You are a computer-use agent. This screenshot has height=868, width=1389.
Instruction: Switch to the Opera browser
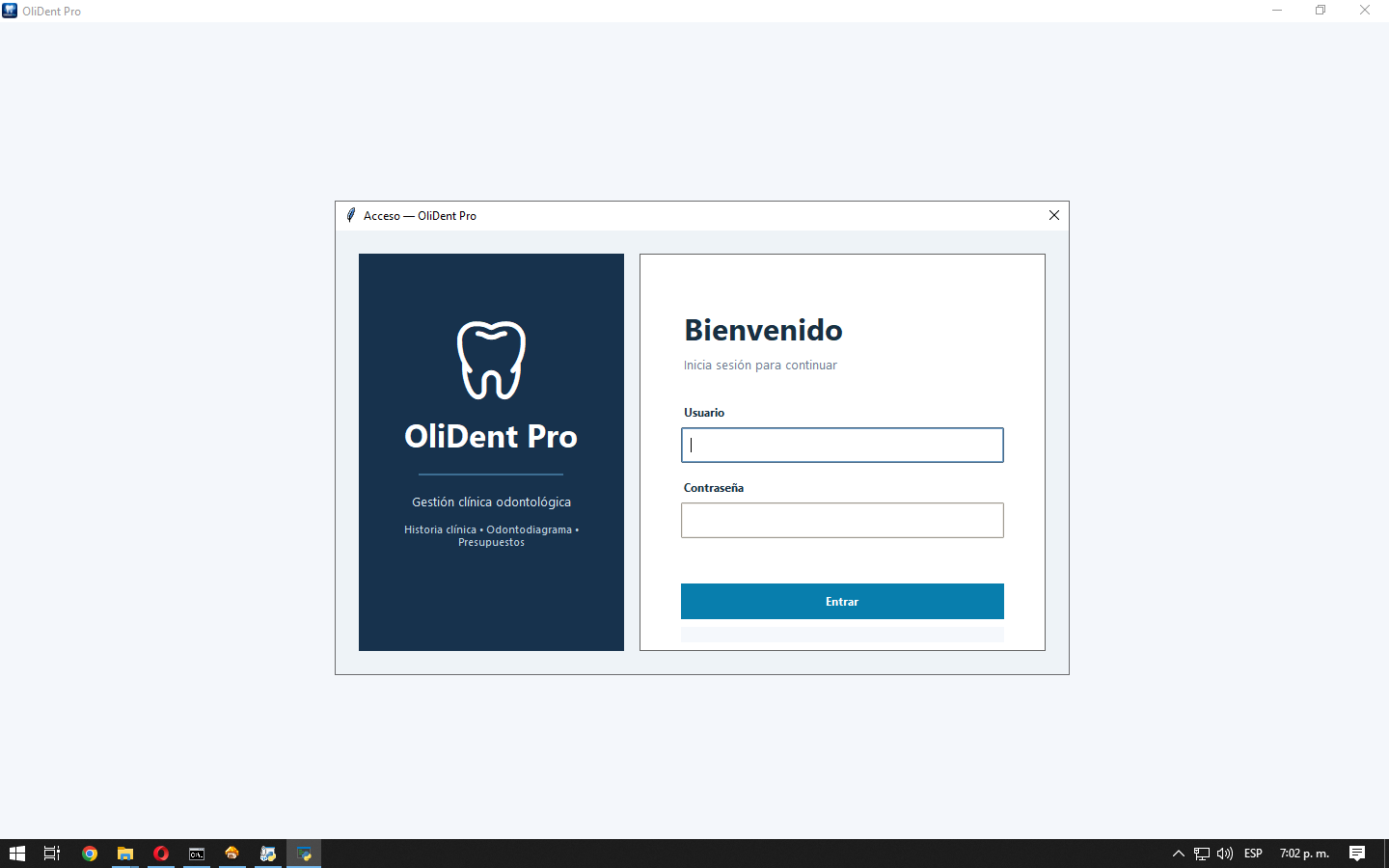click(x=161, y=854)
